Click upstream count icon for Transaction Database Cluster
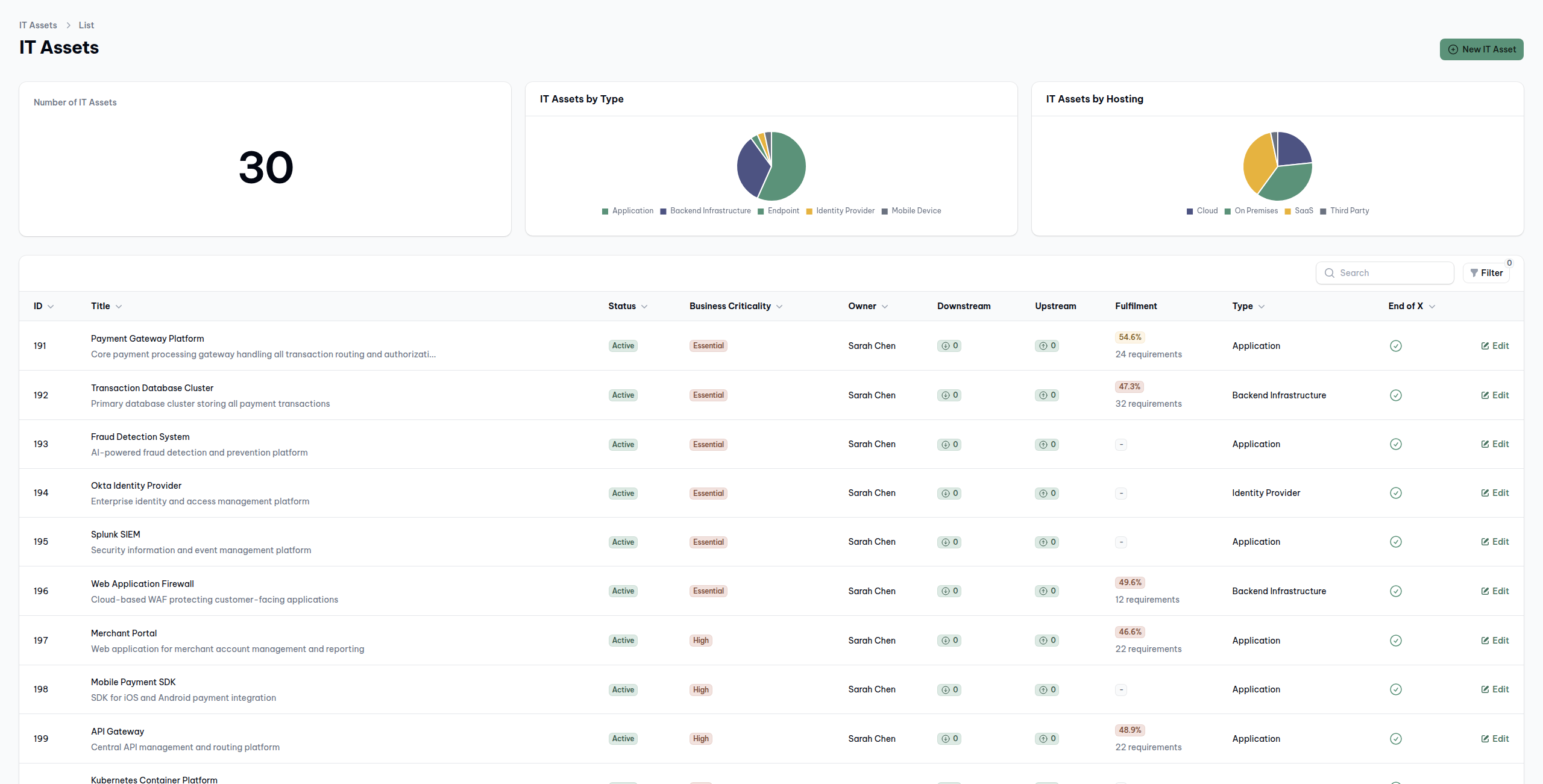This screenshot has width=1543, height=784. click(1042, 395)
